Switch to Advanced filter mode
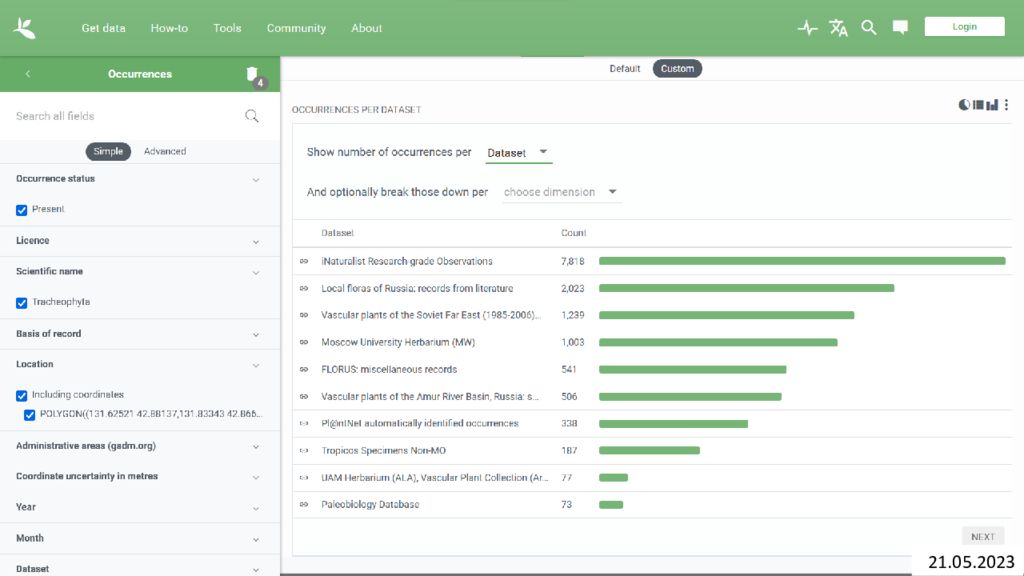 (x=165, y=152)
